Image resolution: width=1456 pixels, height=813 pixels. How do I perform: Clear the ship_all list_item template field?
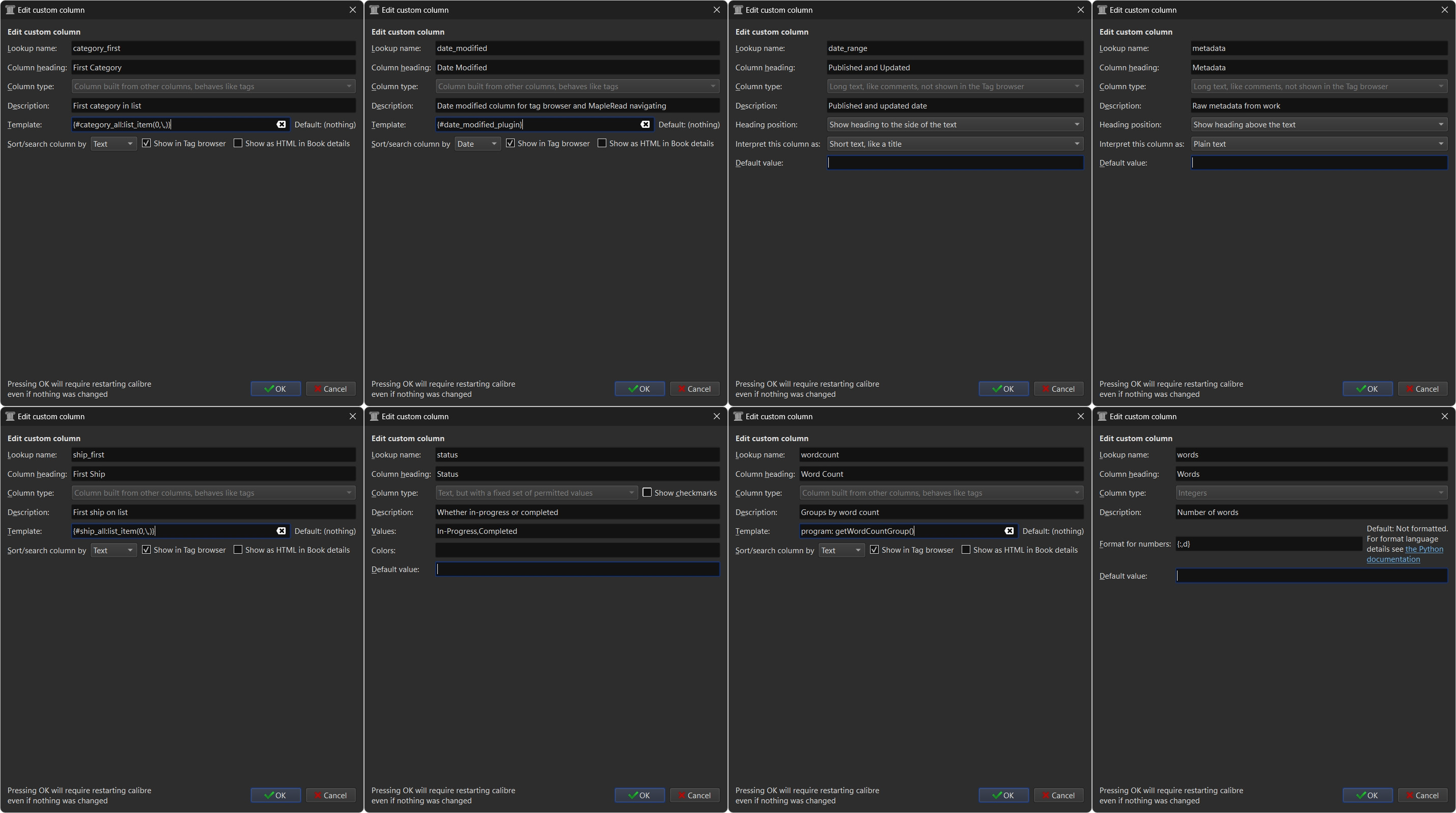coord(281,531)
